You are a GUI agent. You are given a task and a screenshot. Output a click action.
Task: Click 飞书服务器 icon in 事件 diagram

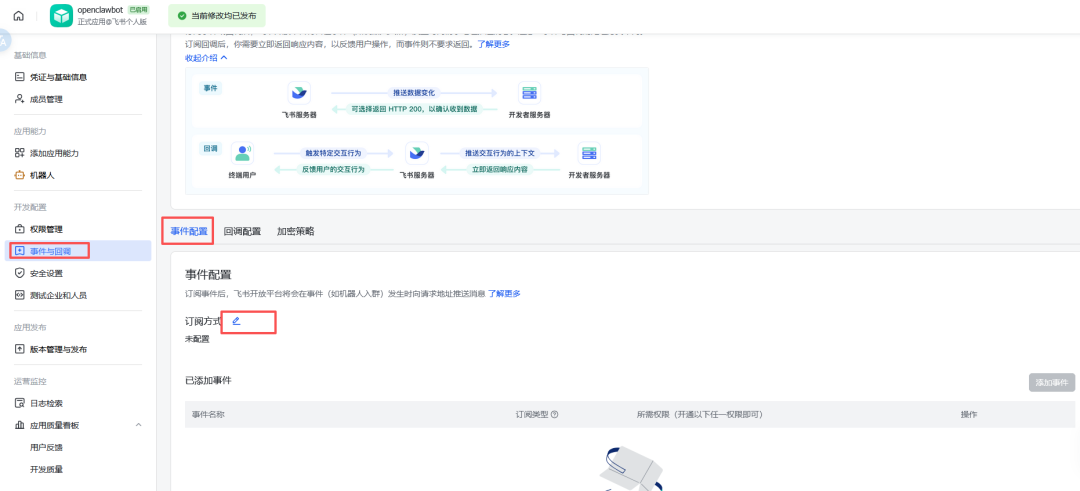pos(299,93)
